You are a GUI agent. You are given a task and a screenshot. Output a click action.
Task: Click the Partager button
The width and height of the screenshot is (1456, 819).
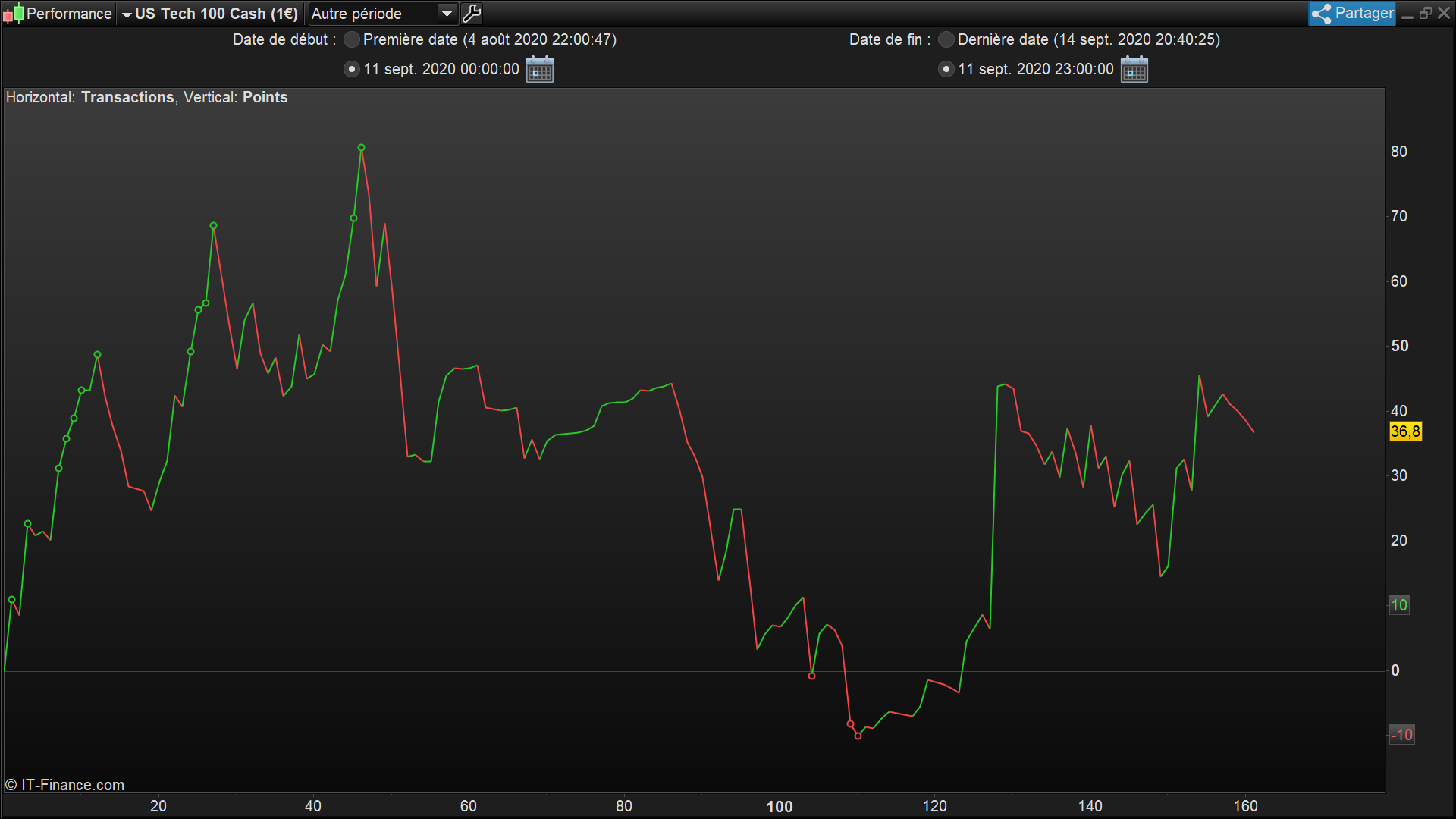1352,14
